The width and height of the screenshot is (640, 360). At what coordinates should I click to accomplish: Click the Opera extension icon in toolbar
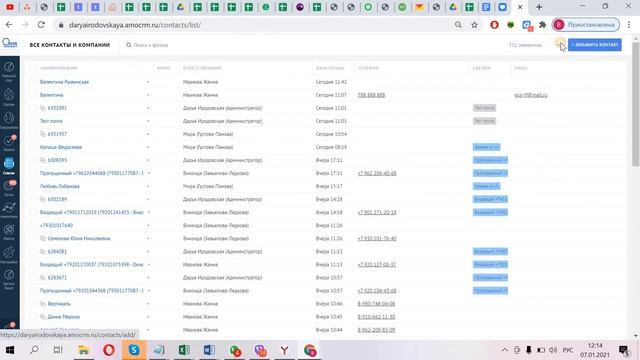(494, 25)
